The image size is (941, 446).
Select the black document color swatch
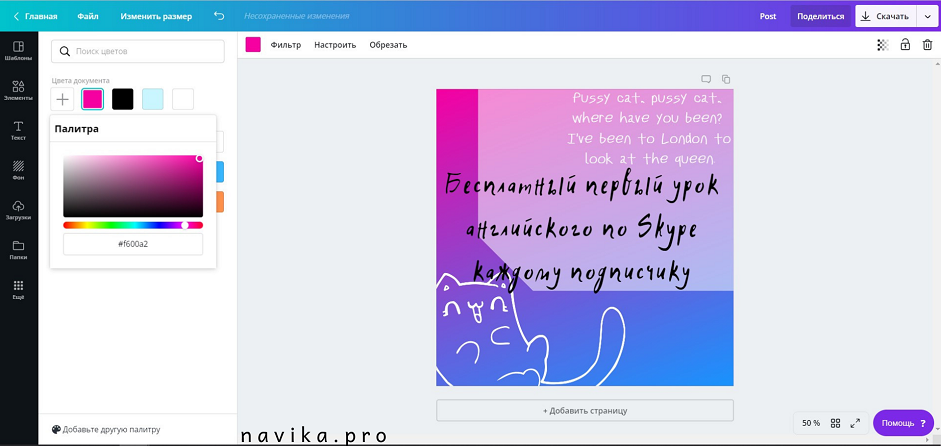(x=122, y=99)
